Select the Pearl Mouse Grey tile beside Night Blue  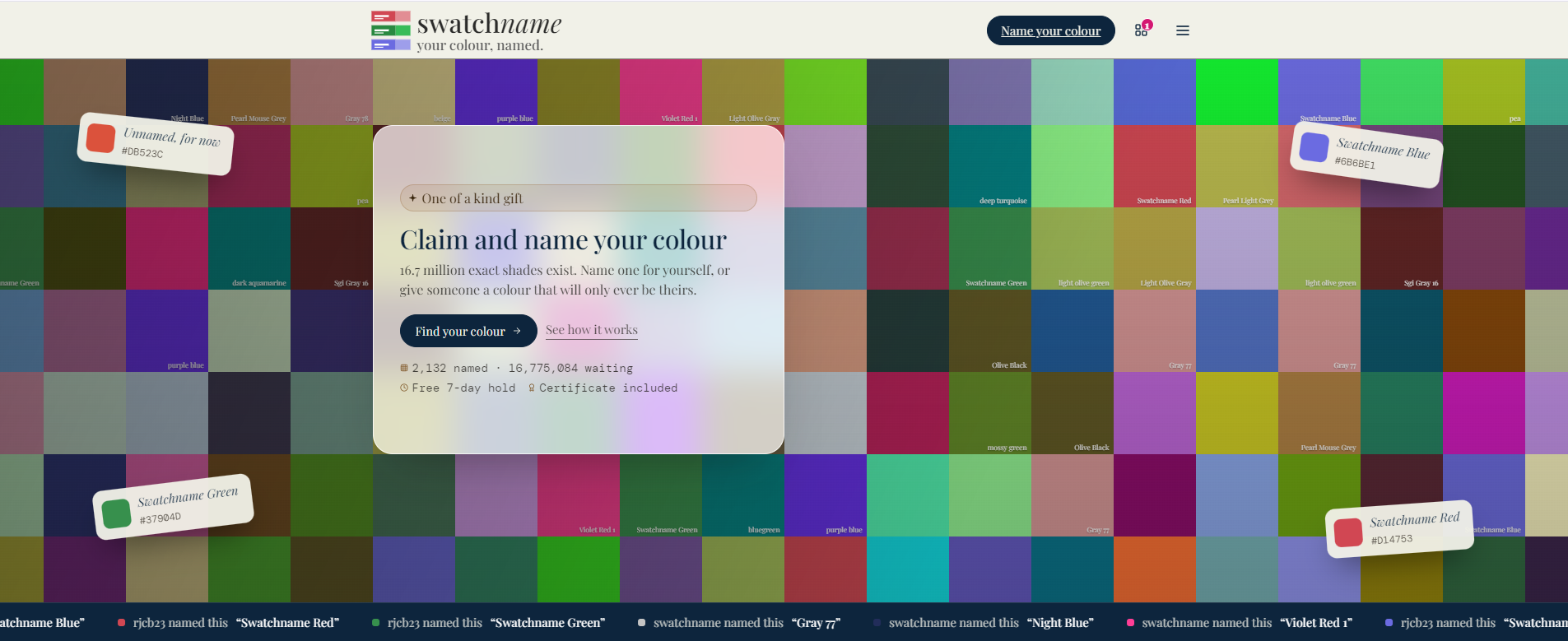click(249, 91)
